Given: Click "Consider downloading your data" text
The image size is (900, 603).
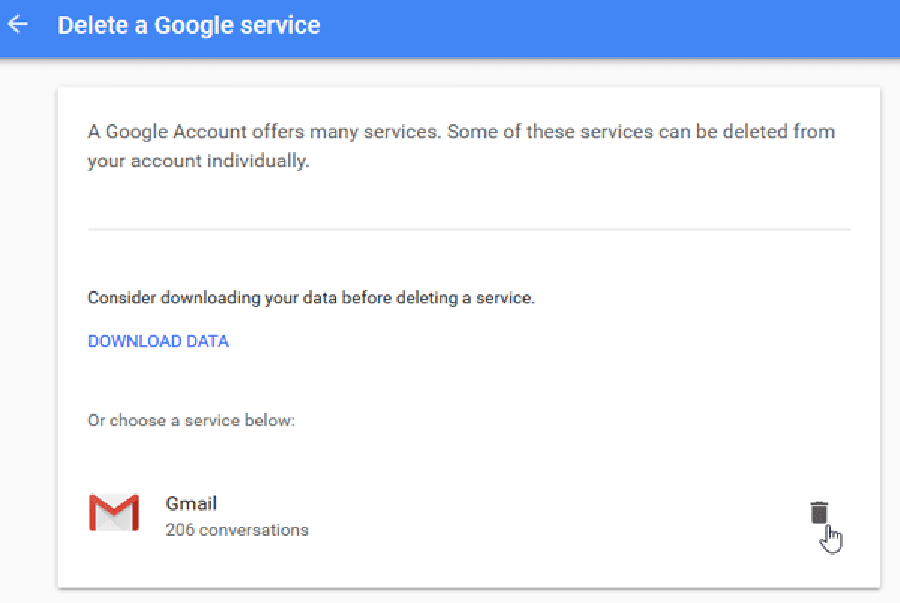Looking at the screenshot, I should click(x=310, y=297).
